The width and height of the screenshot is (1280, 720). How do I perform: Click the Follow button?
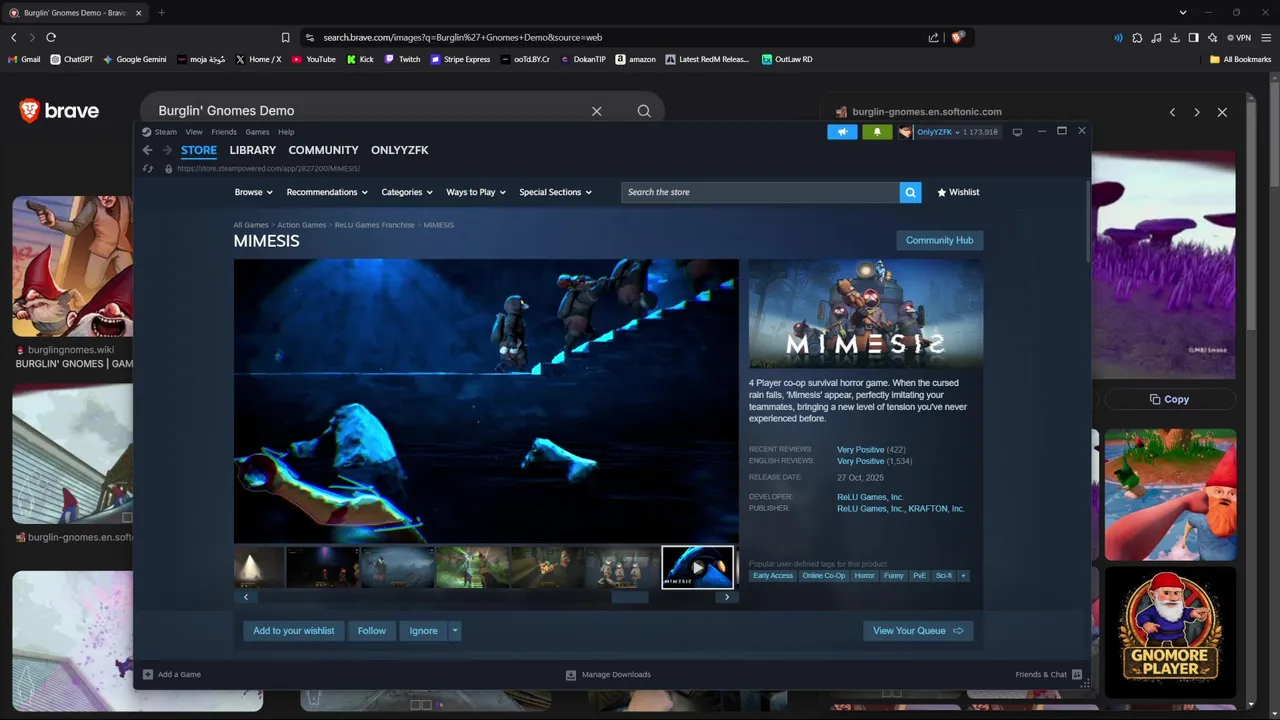point(372,631)
